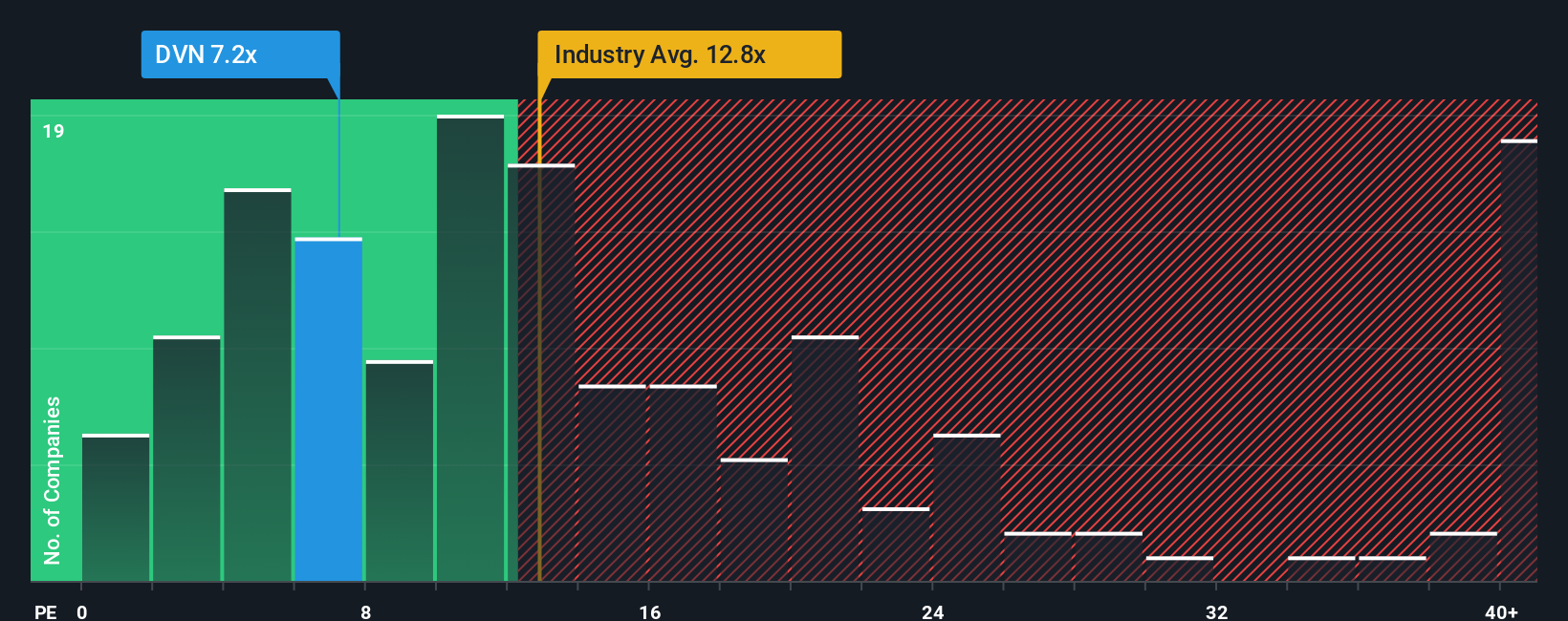The height and width of the screenshot is (621, 1568).
Task: Click the '16' label on the PE axis
Action: point(649,611)
